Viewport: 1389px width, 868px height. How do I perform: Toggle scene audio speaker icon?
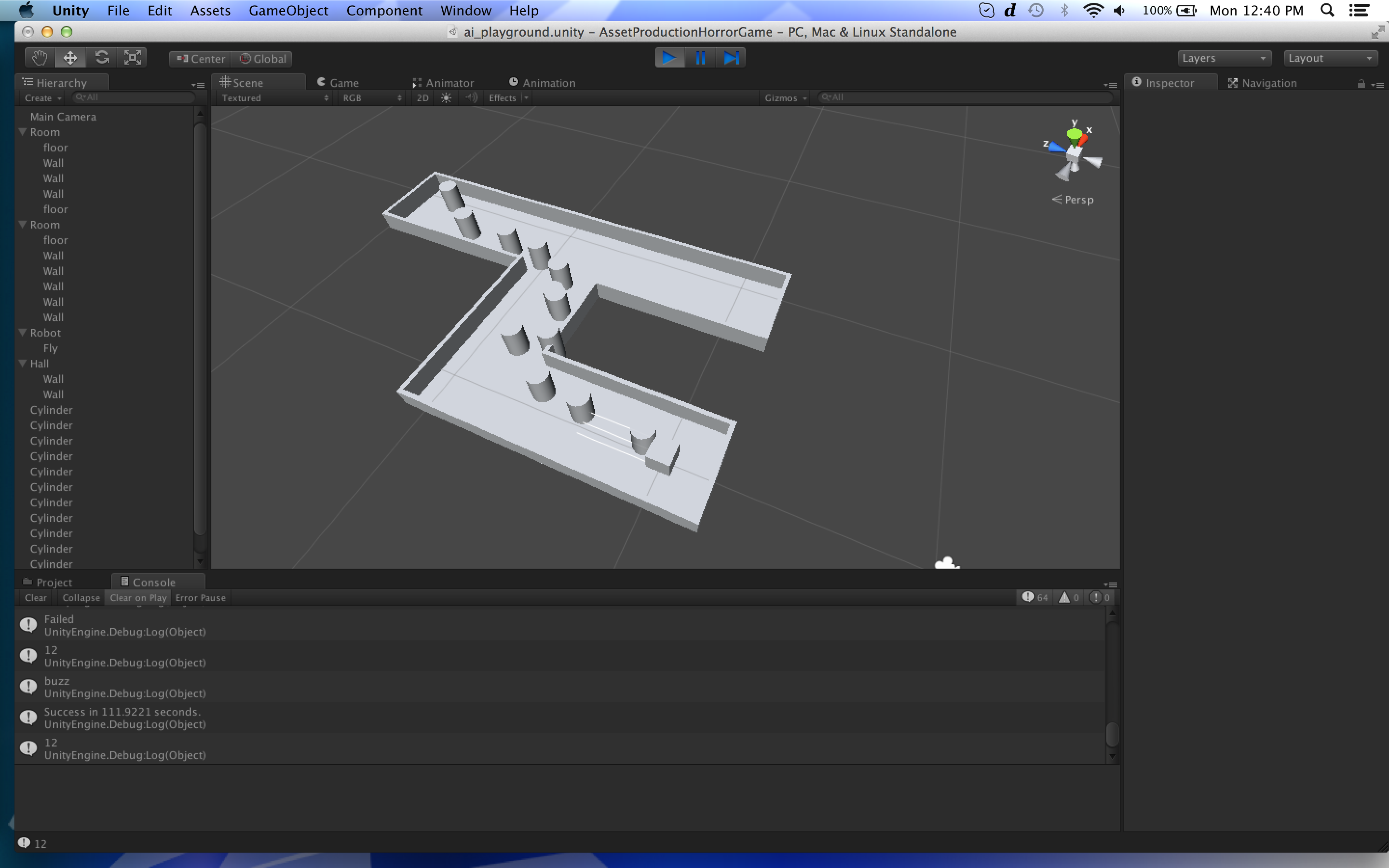pyautogui.click(x=471, y=98)
